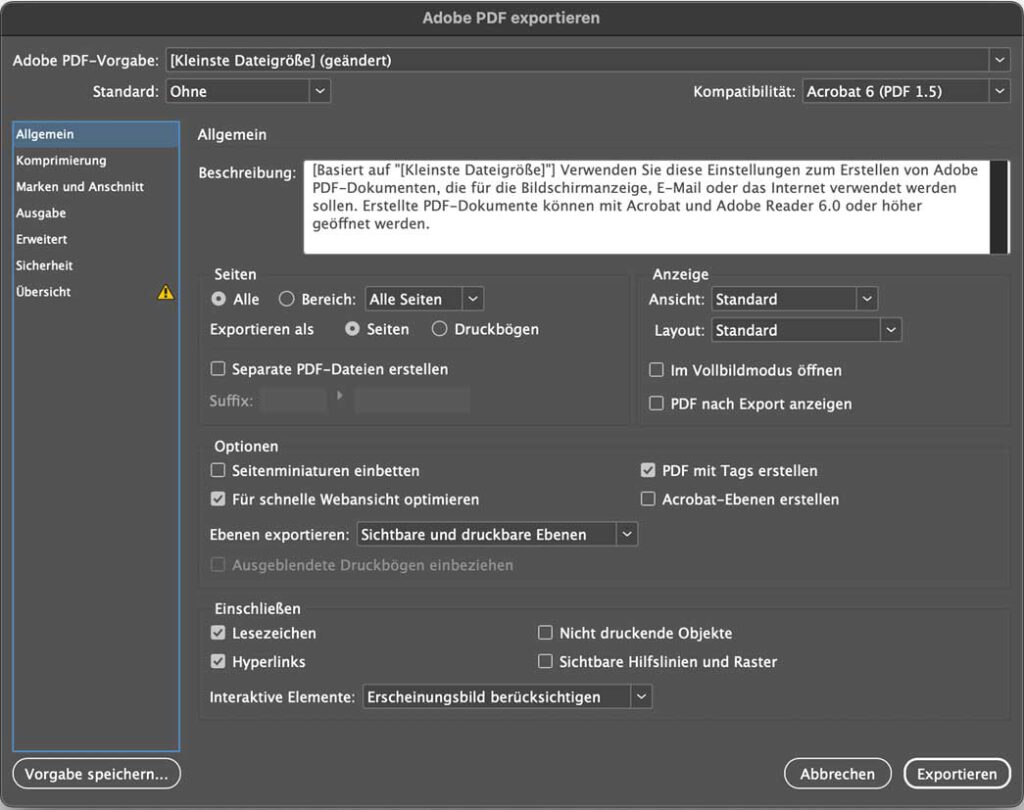1024x810 pixels.
Task: Enable PDF nach Export anzeigen
Action: 656,404
